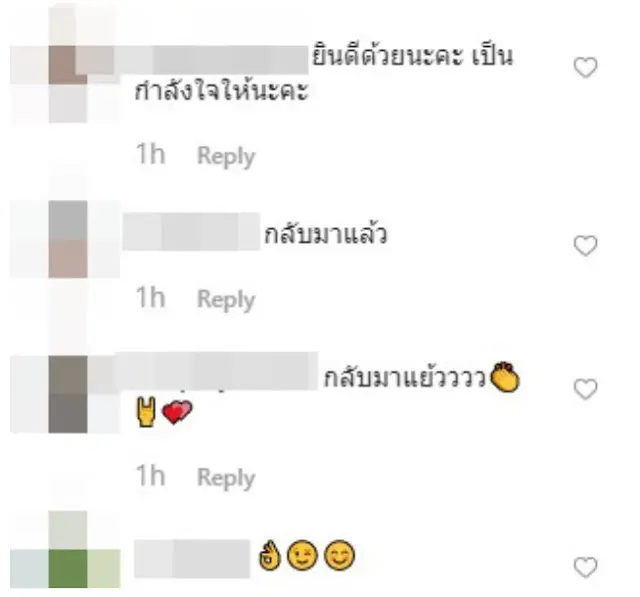Screen dimensions: 640x597
Task: Click the กำลังใจให้นะคะ comment text
Action: [222, 91]
